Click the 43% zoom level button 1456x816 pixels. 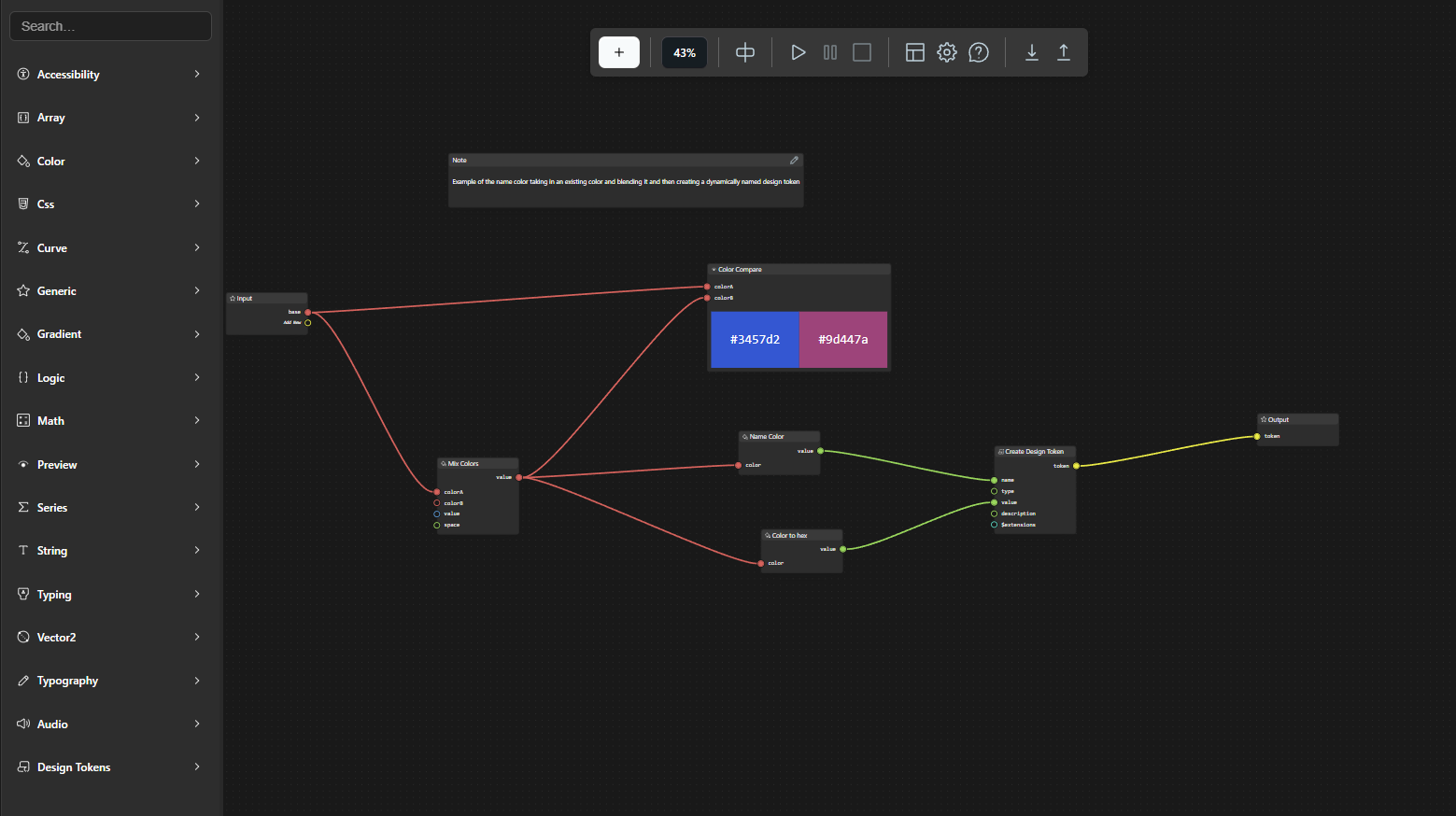[684, 52]
